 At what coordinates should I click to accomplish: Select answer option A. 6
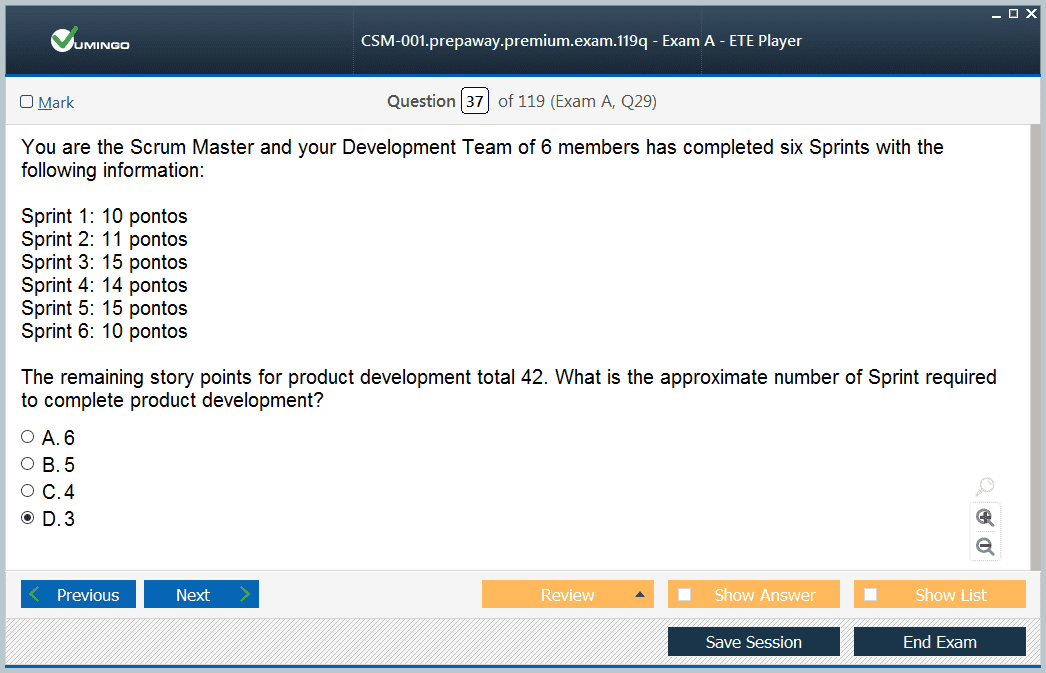tap(28, 437)
